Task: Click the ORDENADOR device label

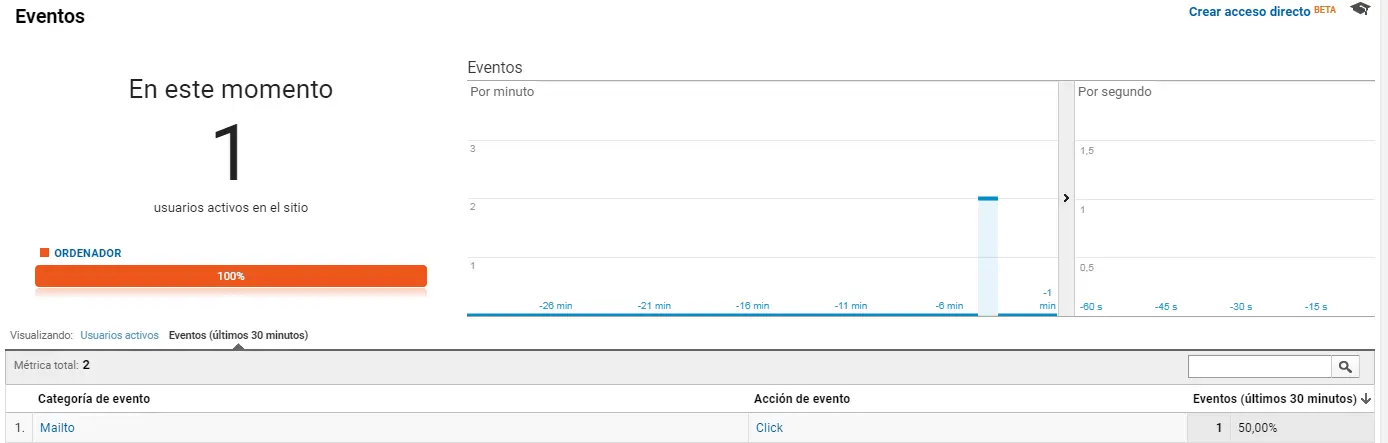Action: (88, 254)
